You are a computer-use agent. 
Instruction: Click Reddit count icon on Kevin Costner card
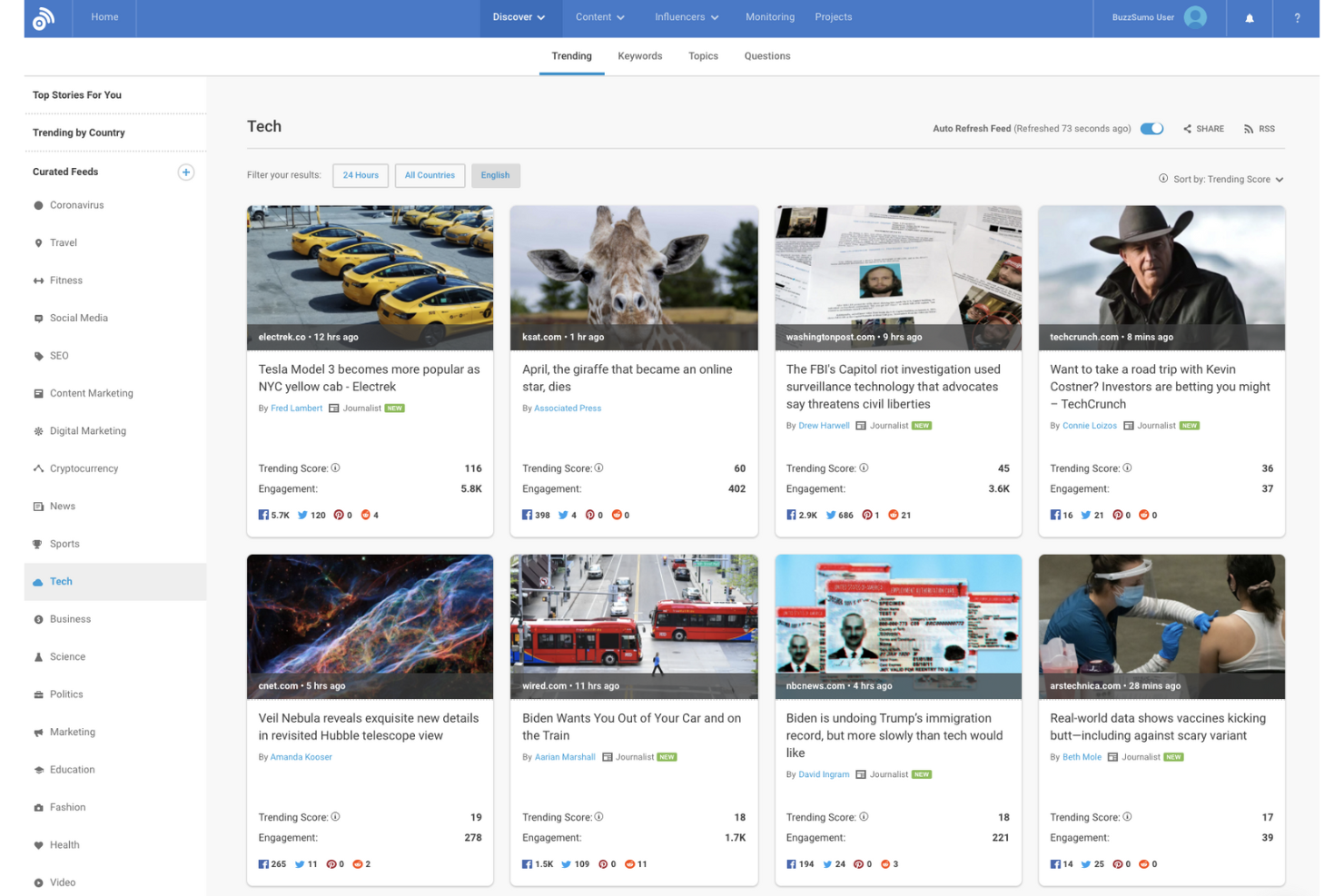pyautogui.click(x=1144, y=515)
